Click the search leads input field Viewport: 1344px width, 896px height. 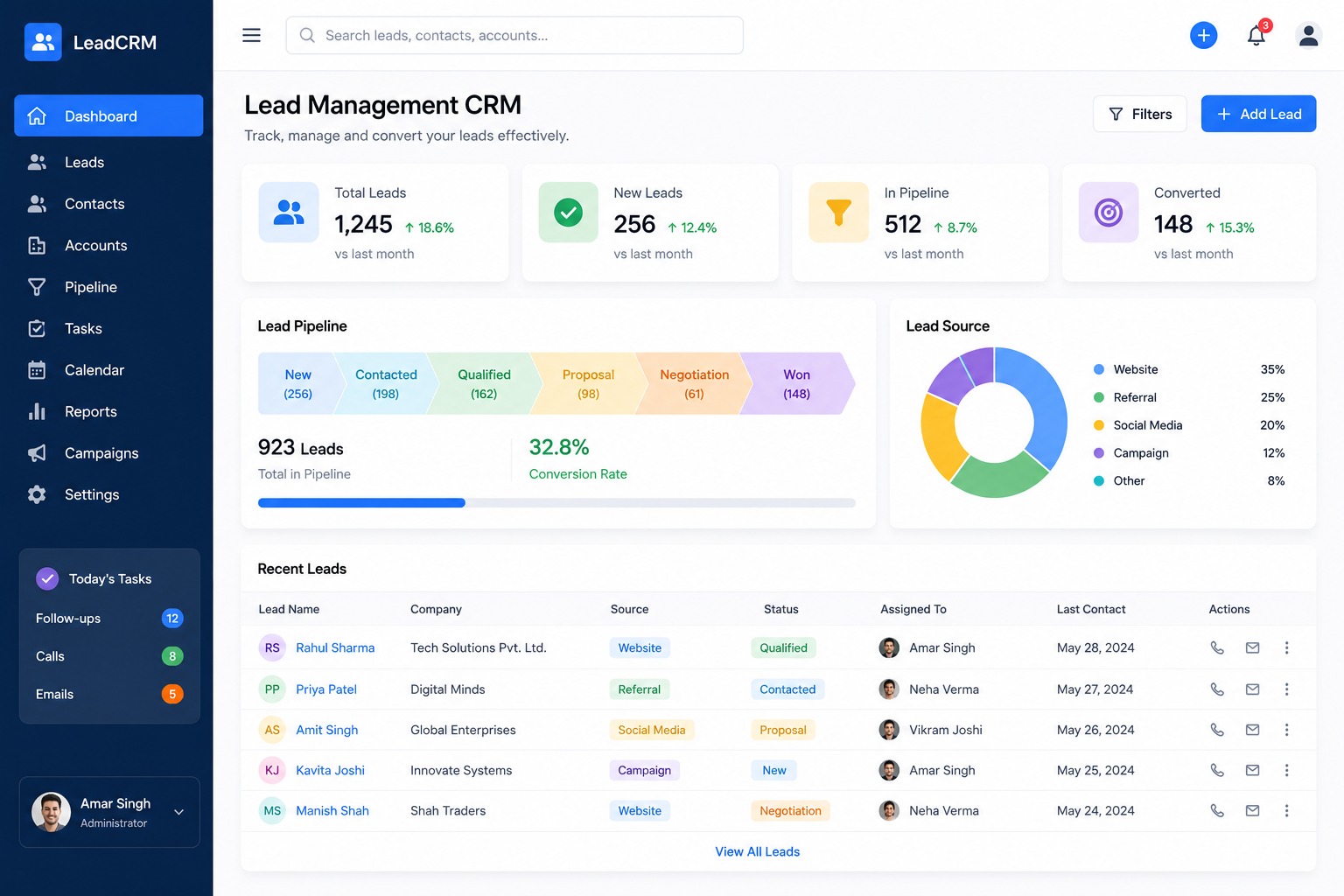tap(514, 35)
